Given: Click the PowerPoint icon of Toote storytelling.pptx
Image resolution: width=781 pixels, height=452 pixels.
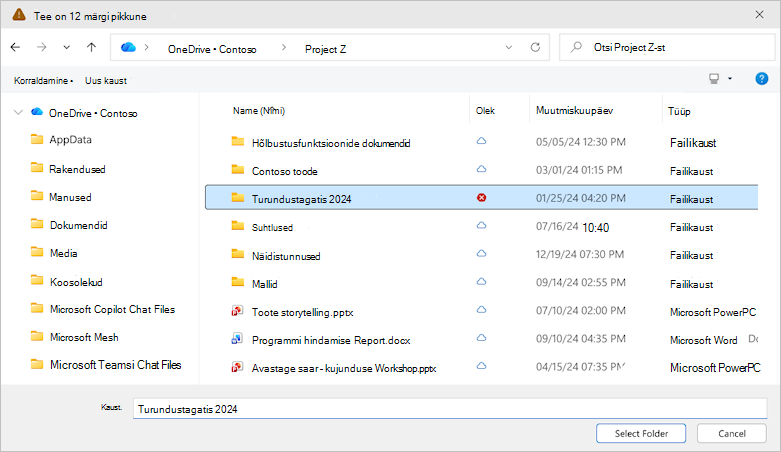Looking at the screenshot, I should coord(237,311).
